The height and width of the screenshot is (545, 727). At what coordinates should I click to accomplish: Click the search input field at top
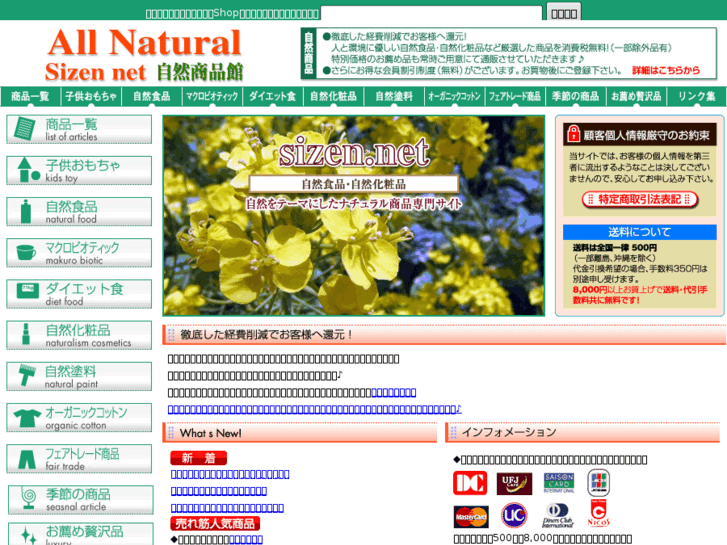tap(431, 13)
